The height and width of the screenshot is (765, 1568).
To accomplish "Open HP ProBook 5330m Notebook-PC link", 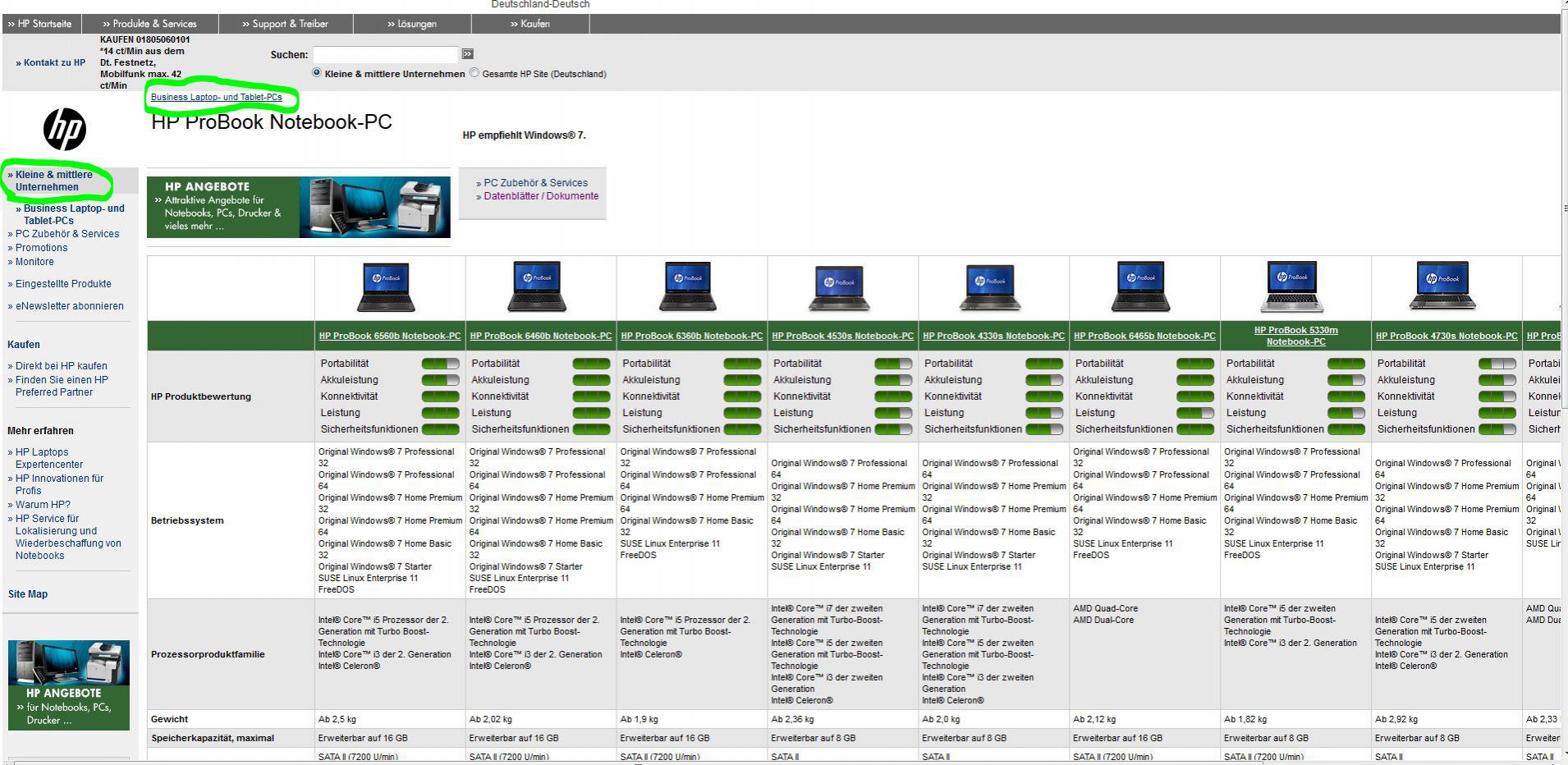I will (1296, 336).
